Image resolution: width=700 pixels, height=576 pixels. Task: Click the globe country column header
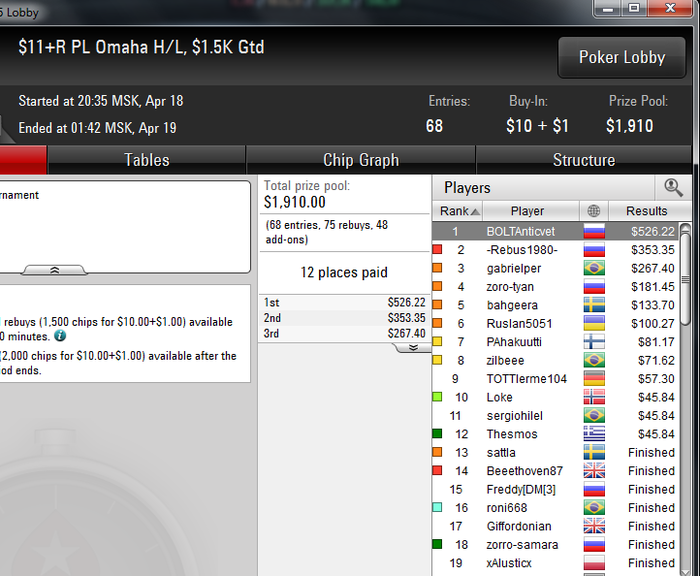[x=594, y=211]
